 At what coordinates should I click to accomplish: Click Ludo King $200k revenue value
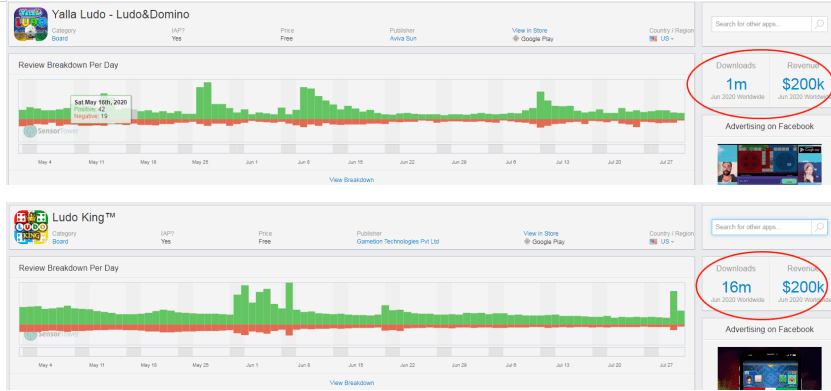803,287
